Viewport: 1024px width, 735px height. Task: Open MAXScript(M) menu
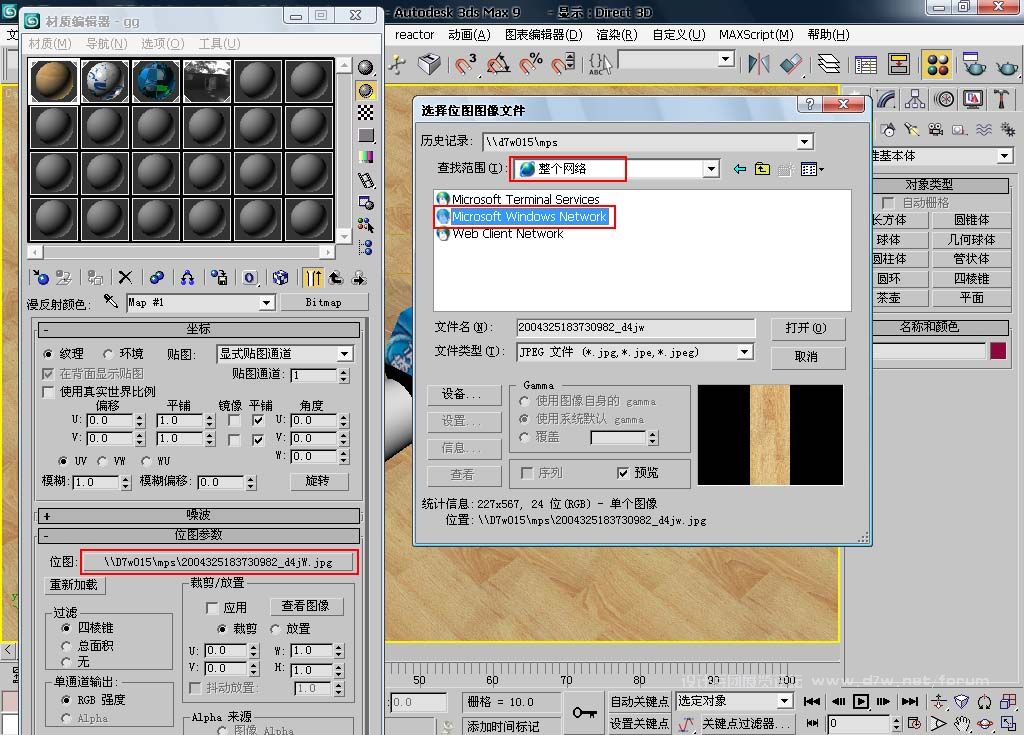coord(756,35)
